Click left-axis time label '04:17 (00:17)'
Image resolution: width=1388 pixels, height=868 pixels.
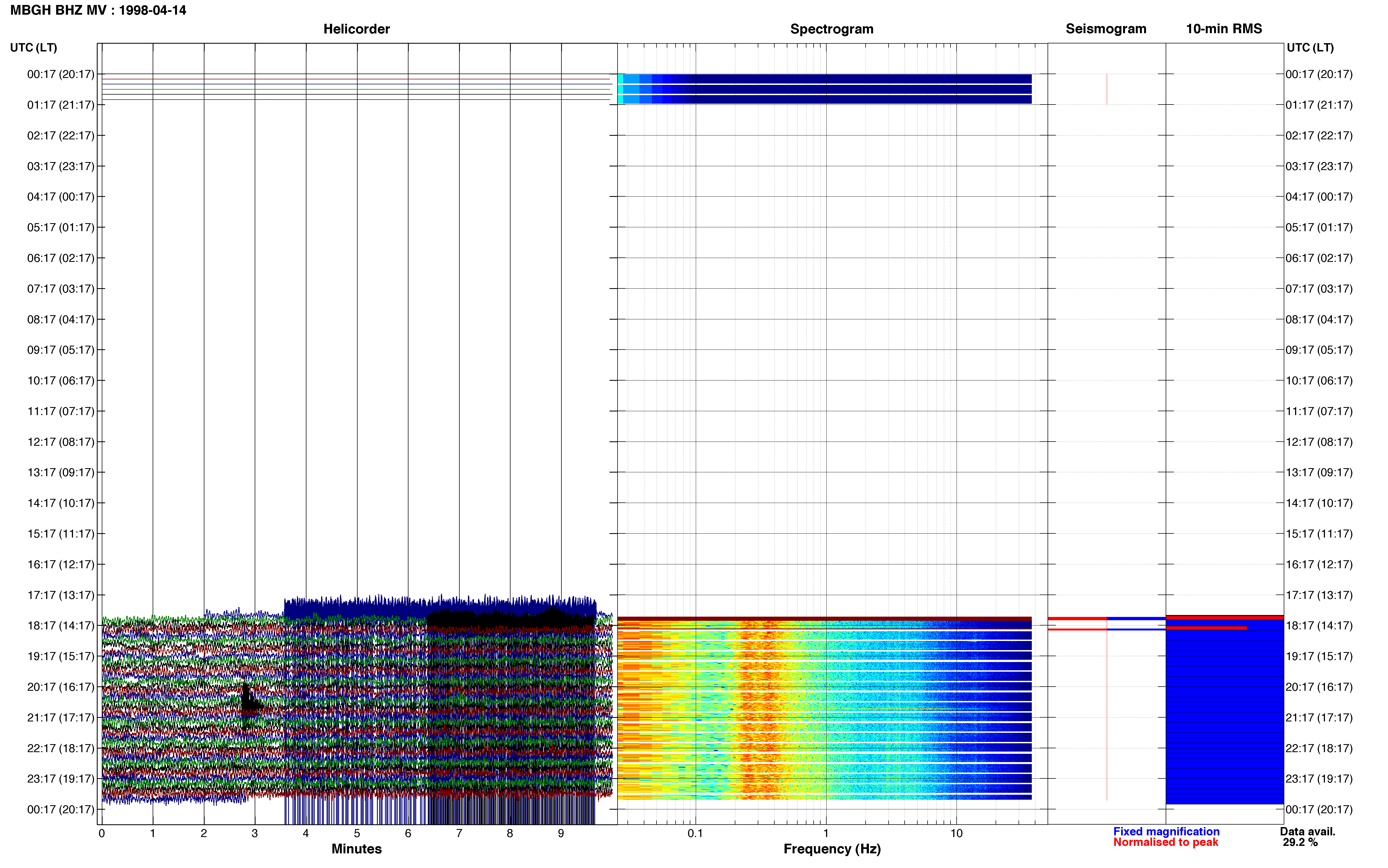click(60, 197)
